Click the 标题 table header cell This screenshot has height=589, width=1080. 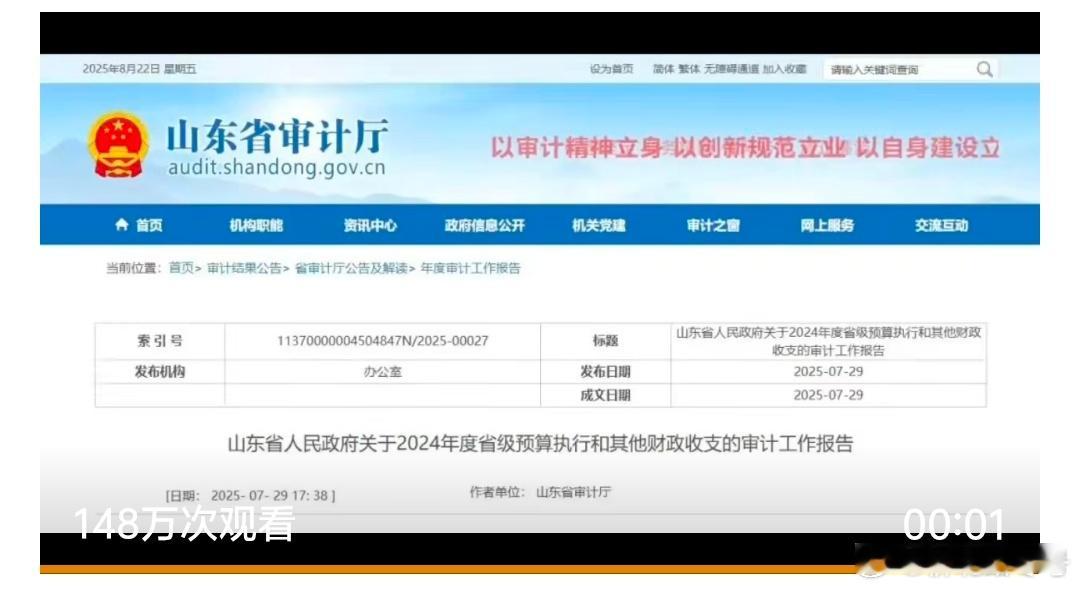(x=605, y=341)
